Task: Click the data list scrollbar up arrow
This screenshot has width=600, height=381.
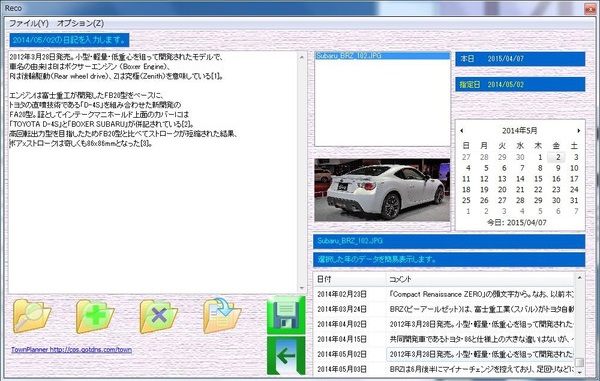Action: [580, 278]
